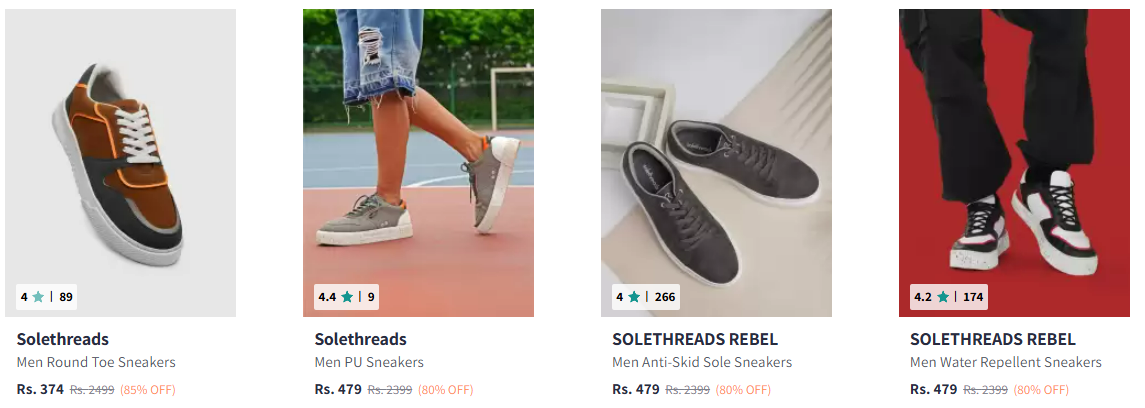Viewport: 1145px width, 408px height.
Task: Open the basketball court sneaker photo
Action: click(418, 163)
